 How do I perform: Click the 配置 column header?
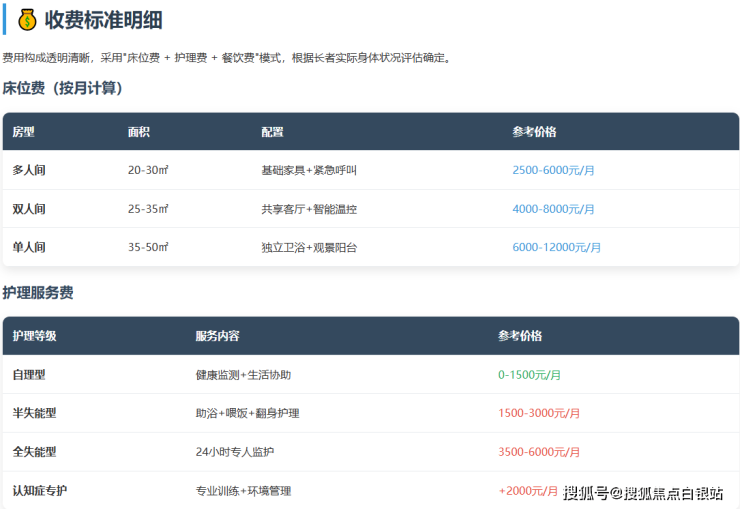pos(272,132)
